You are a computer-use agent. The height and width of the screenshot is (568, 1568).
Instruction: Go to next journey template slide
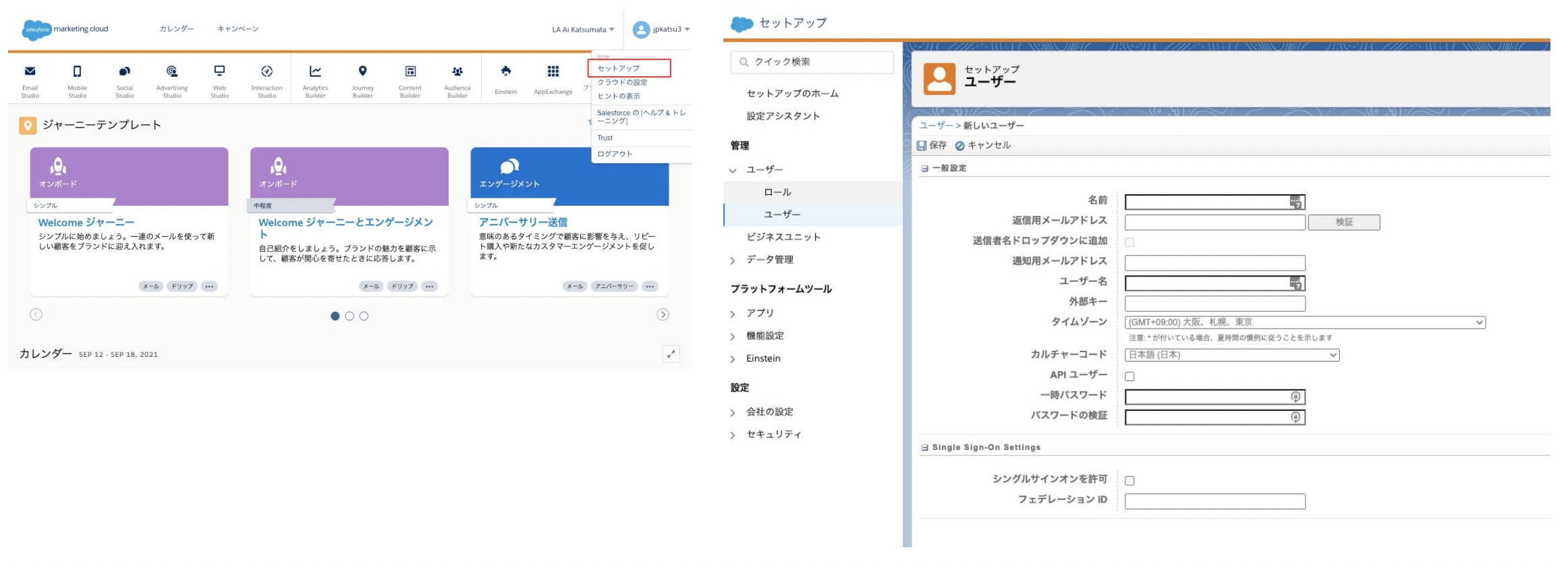click(x=663, y=314)
